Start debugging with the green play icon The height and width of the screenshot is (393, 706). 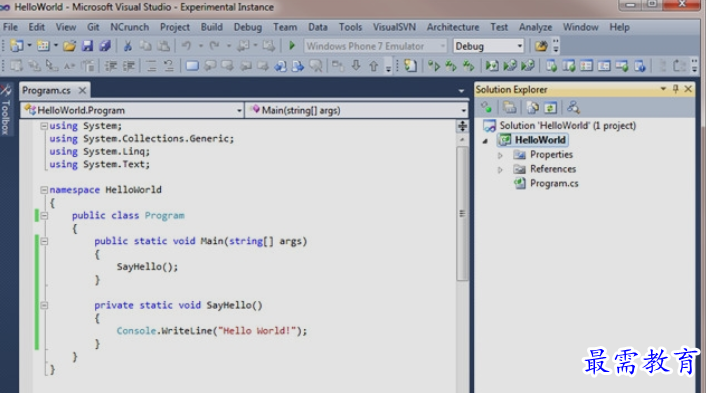[292, 46]
